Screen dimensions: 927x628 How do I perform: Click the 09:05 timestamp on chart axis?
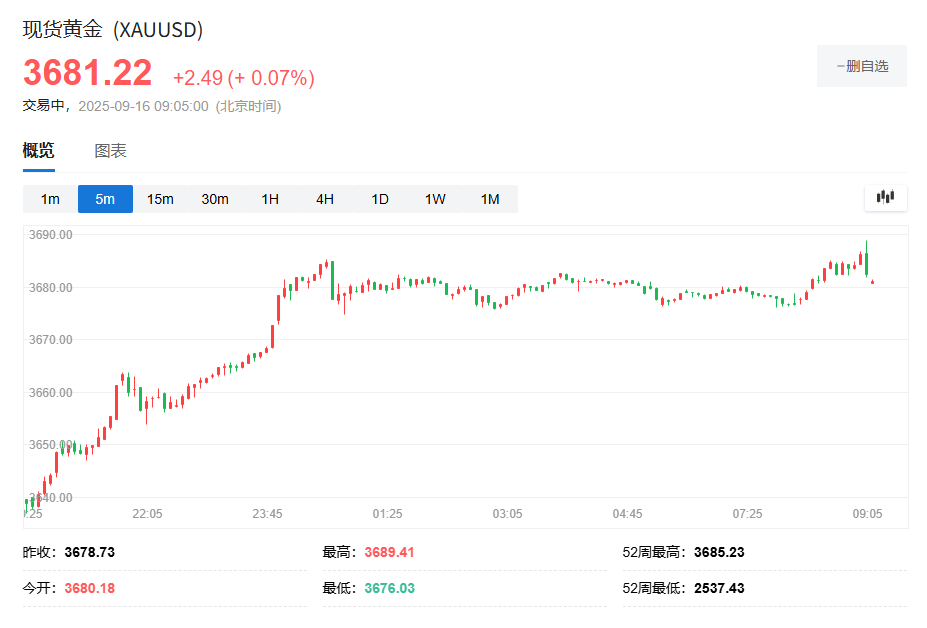866,513
